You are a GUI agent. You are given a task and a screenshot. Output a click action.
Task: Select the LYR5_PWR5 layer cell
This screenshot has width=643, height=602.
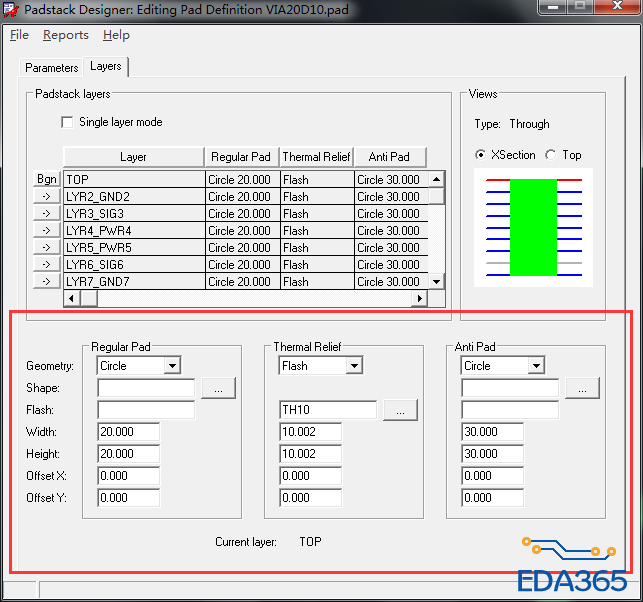[x=135, y=248]
